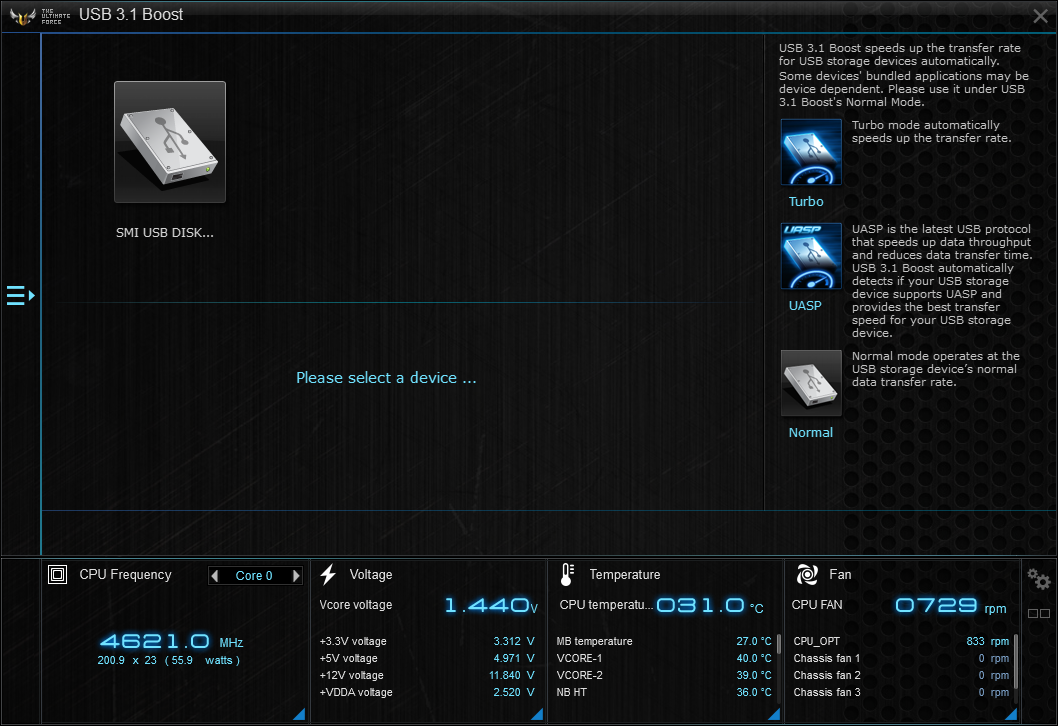Open the side menu hamburger arrow
The image size is (1058, 726).
click(20, 296)
